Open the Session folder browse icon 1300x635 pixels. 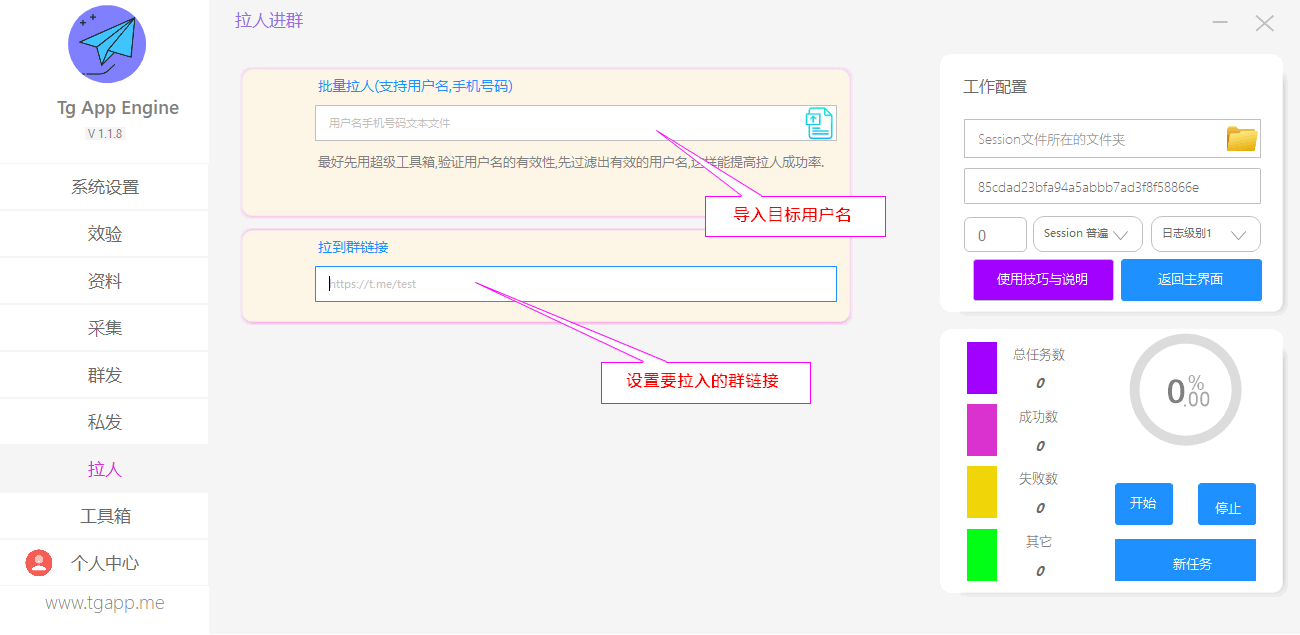click(x=1241, y=139)
